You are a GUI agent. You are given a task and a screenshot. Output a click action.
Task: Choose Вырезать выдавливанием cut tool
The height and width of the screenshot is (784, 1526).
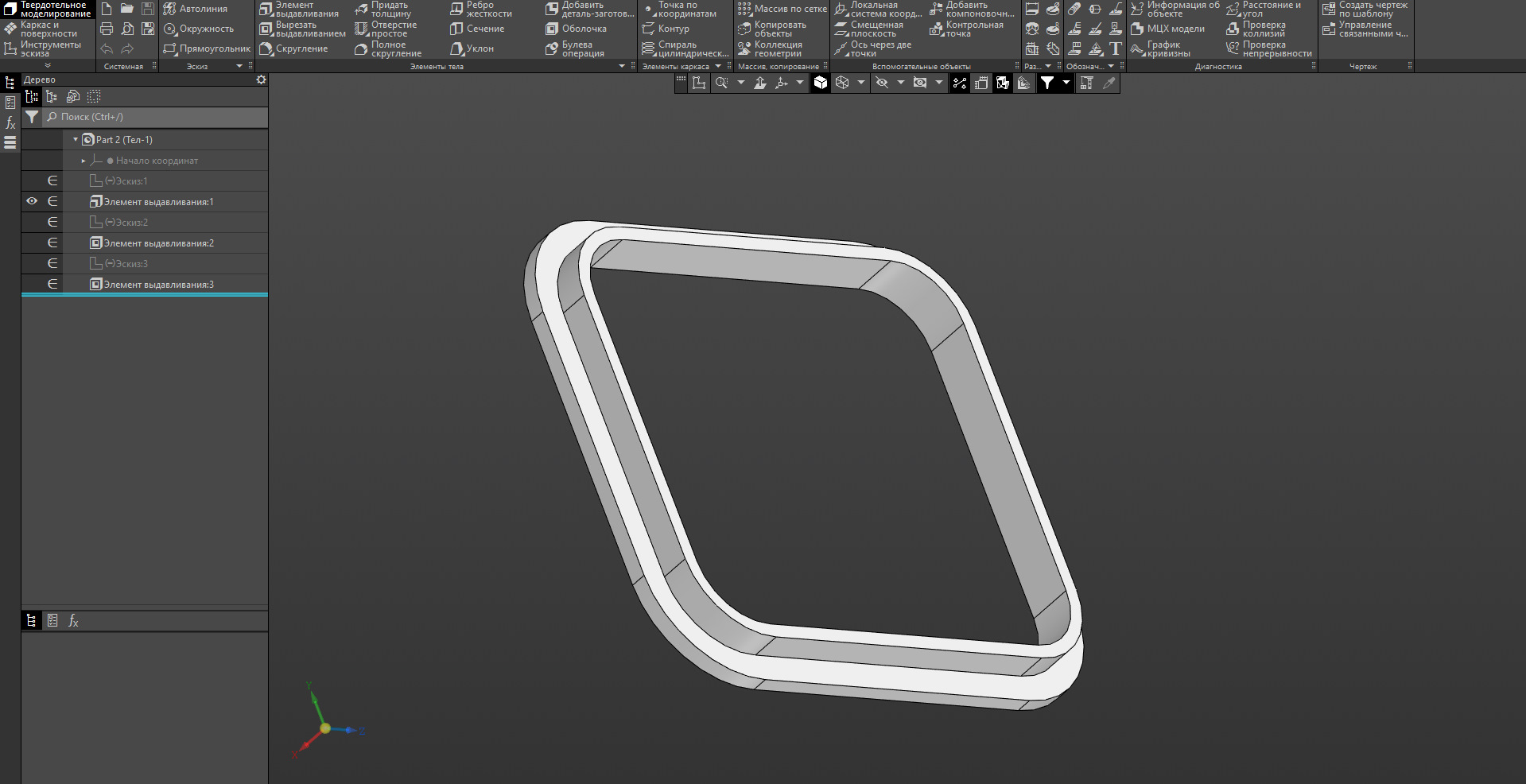(303, 29)
